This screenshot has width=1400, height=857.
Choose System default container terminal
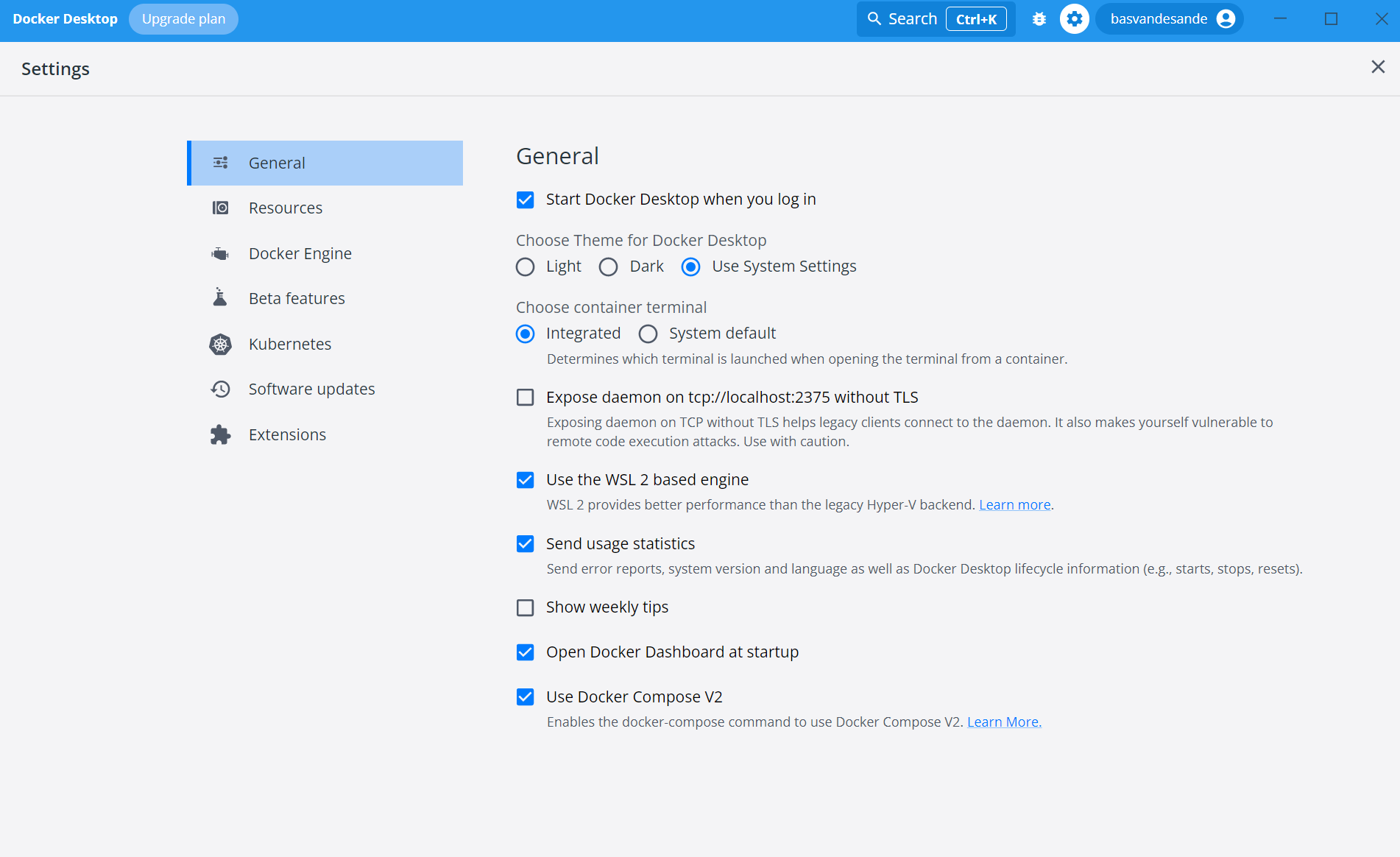click(648, 334)
